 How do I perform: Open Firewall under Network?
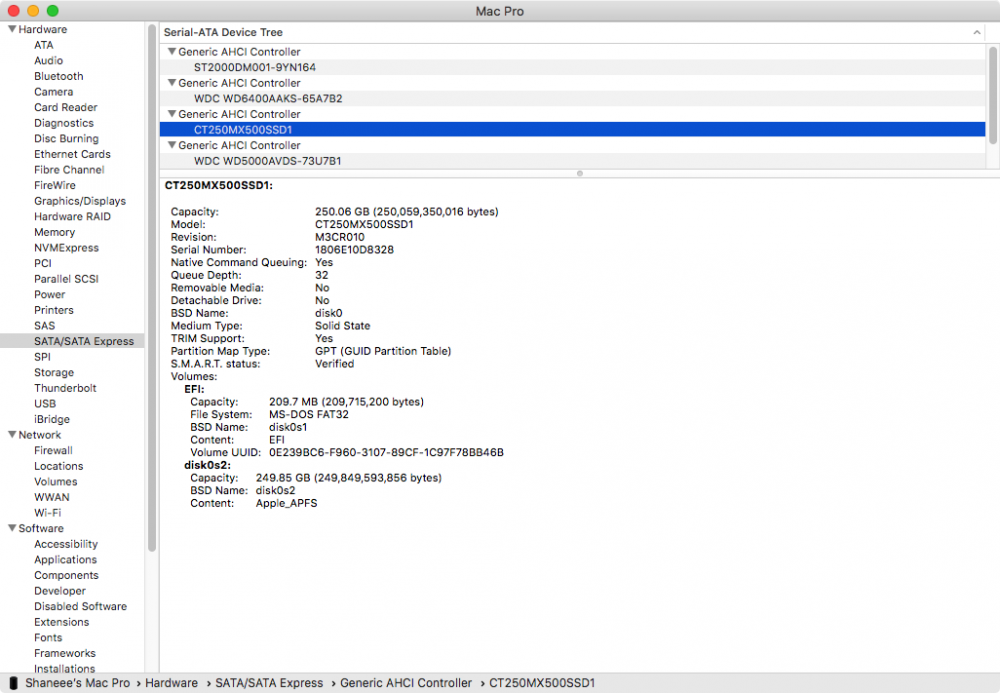(x=53, y=451)
